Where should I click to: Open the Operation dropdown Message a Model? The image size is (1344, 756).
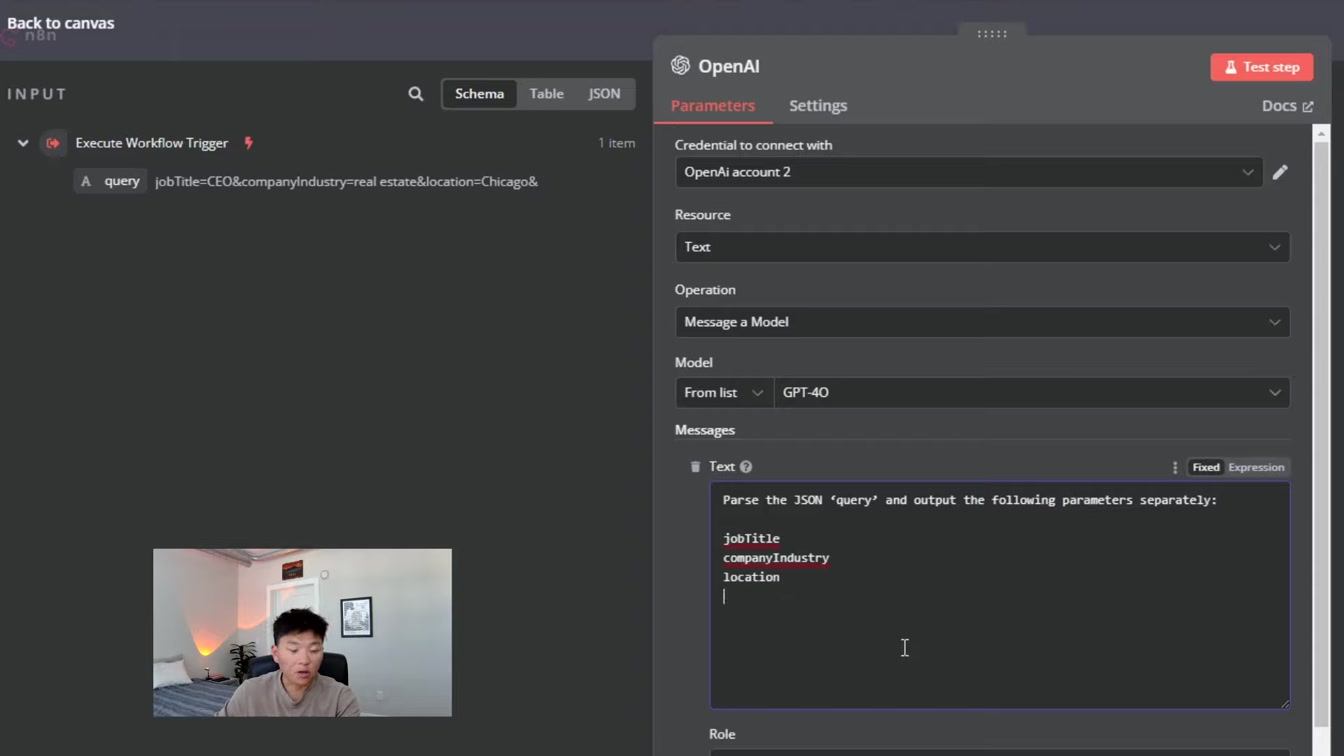pos(982,322)
